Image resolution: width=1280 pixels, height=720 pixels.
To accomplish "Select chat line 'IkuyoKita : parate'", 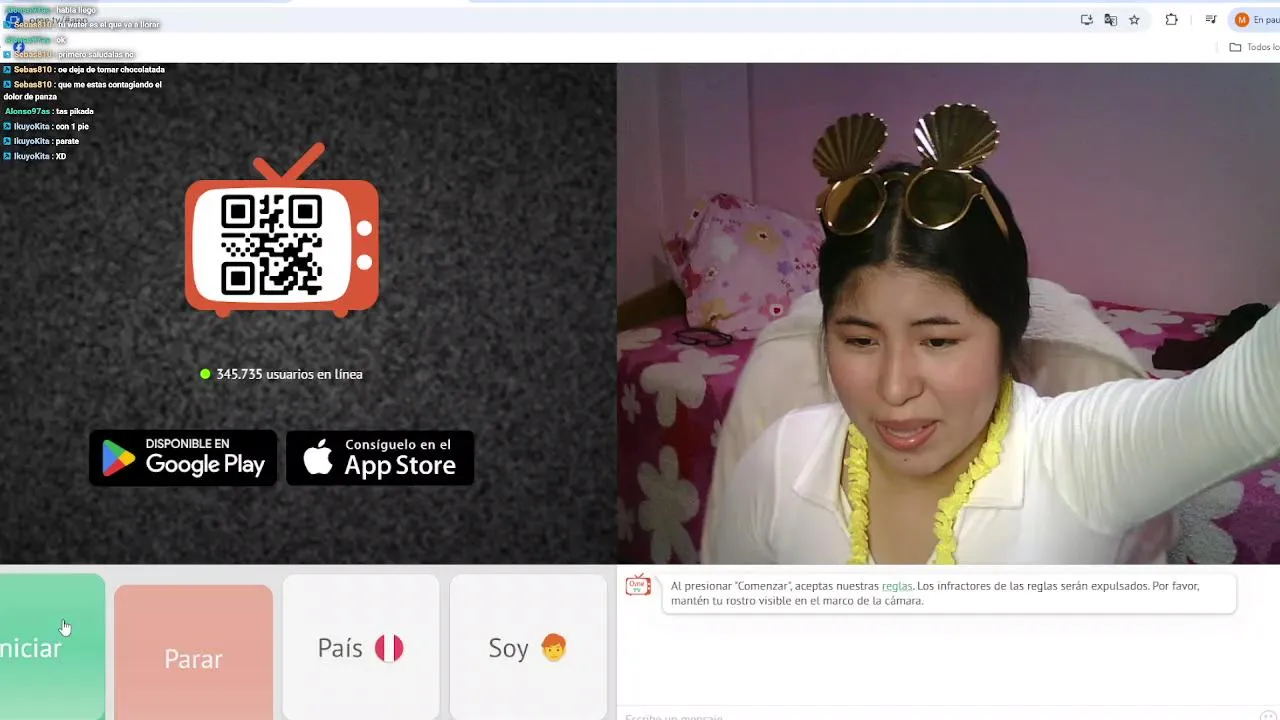I will click(41, 142).
